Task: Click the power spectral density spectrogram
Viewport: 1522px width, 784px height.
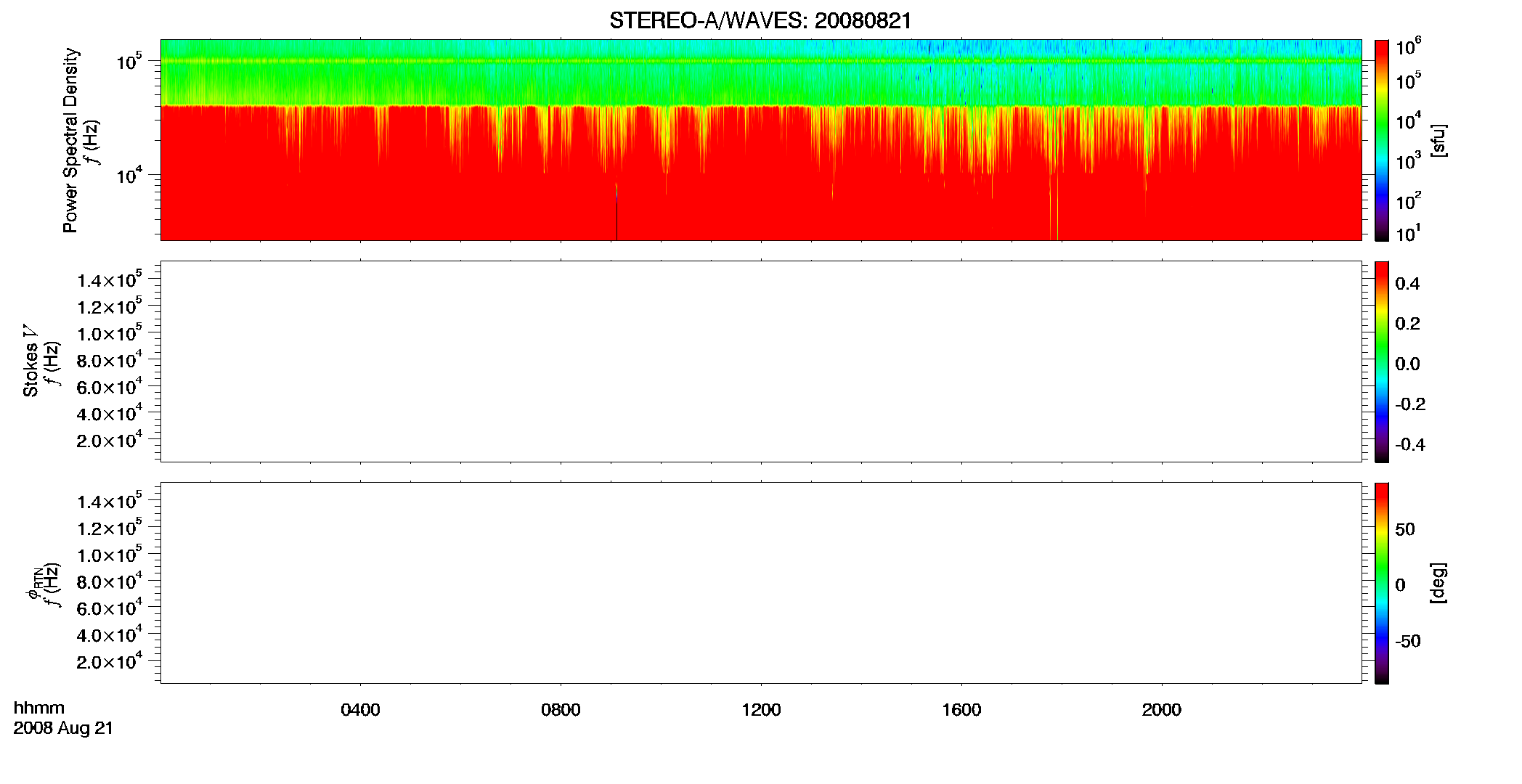Action: (x=761, y=140)
